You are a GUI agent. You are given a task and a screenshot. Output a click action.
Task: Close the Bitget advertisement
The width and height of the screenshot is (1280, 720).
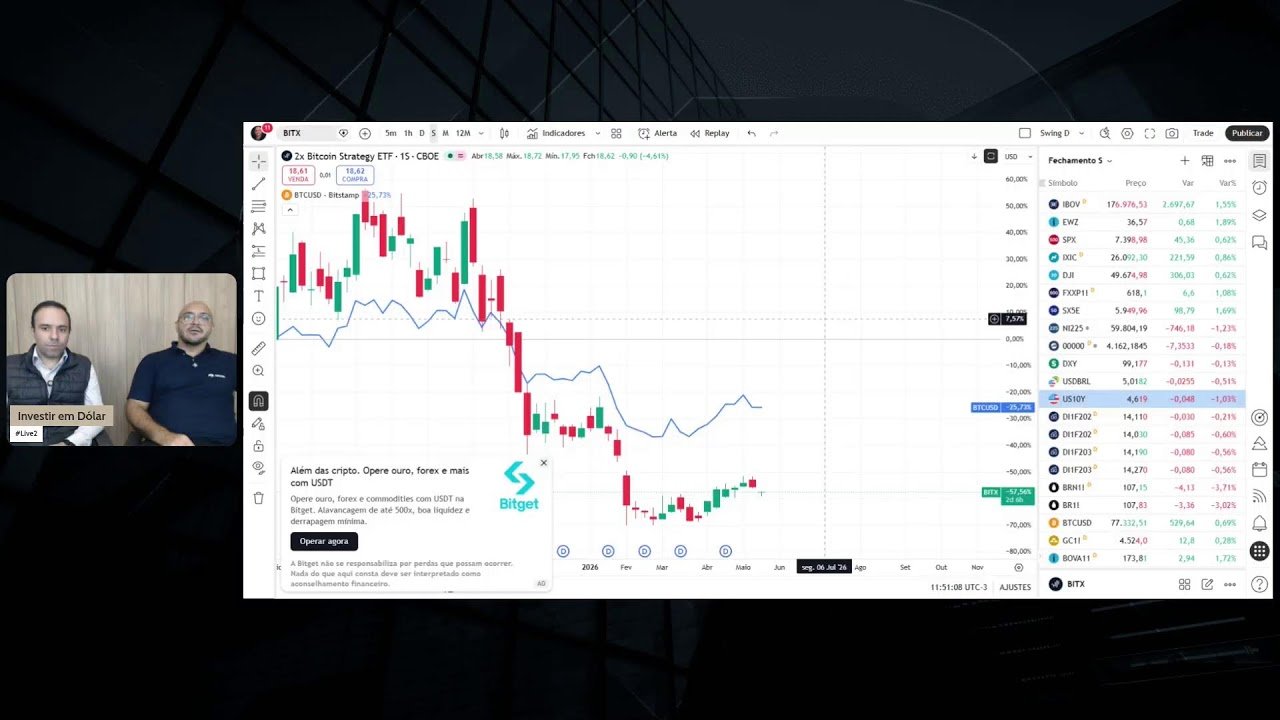(544, 463)
